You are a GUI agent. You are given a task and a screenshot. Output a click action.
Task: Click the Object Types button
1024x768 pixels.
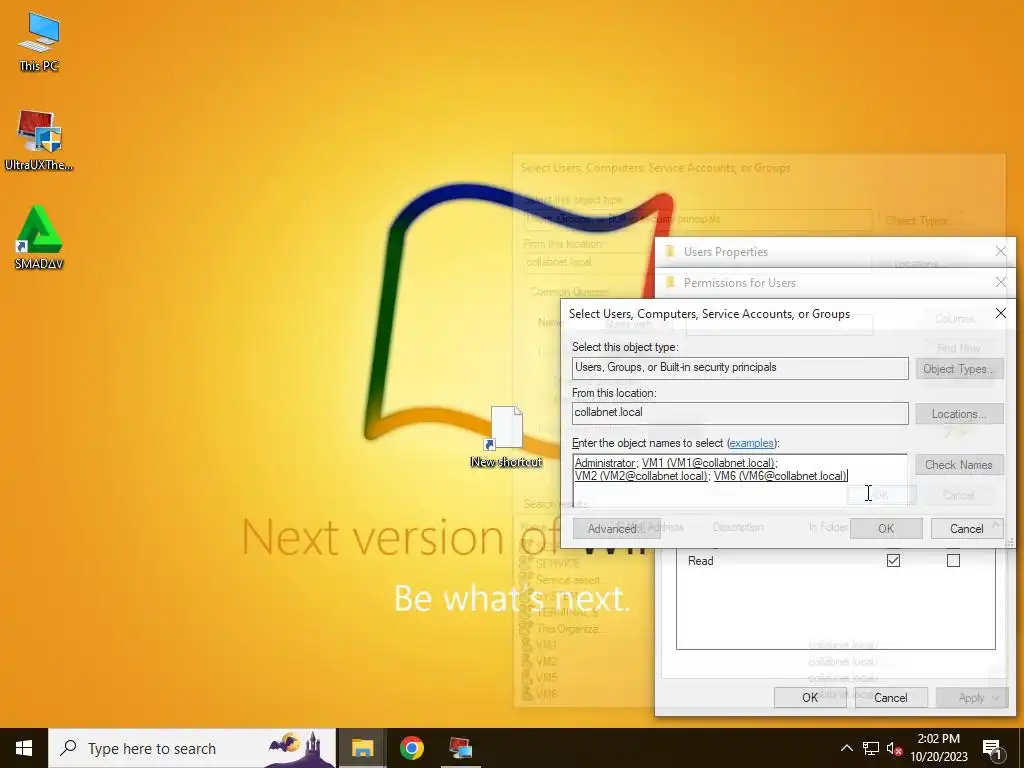(959, 369)
